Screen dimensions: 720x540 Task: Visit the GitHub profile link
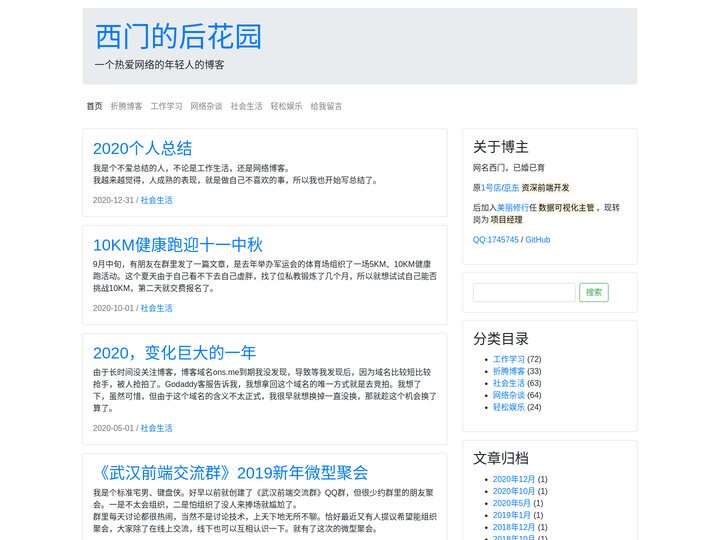point(538,240)
